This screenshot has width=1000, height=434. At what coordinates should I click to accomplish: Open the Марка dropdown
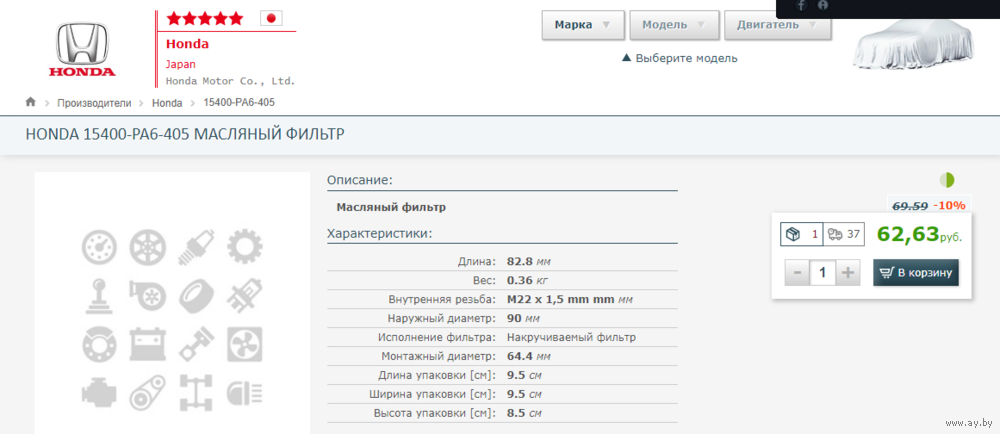click(x=582, y=25)
